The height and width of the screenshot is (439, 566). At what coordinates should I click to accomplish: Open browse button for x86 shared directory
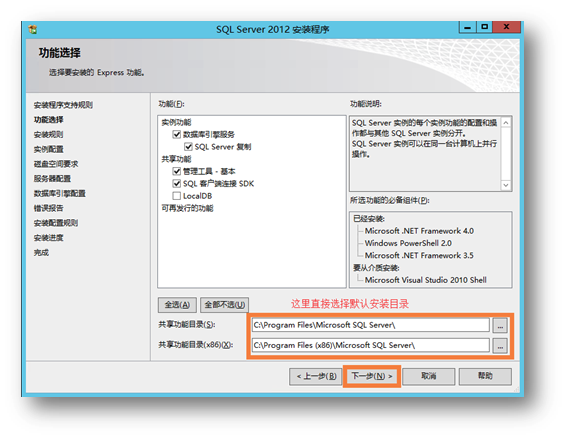(500, 346)
